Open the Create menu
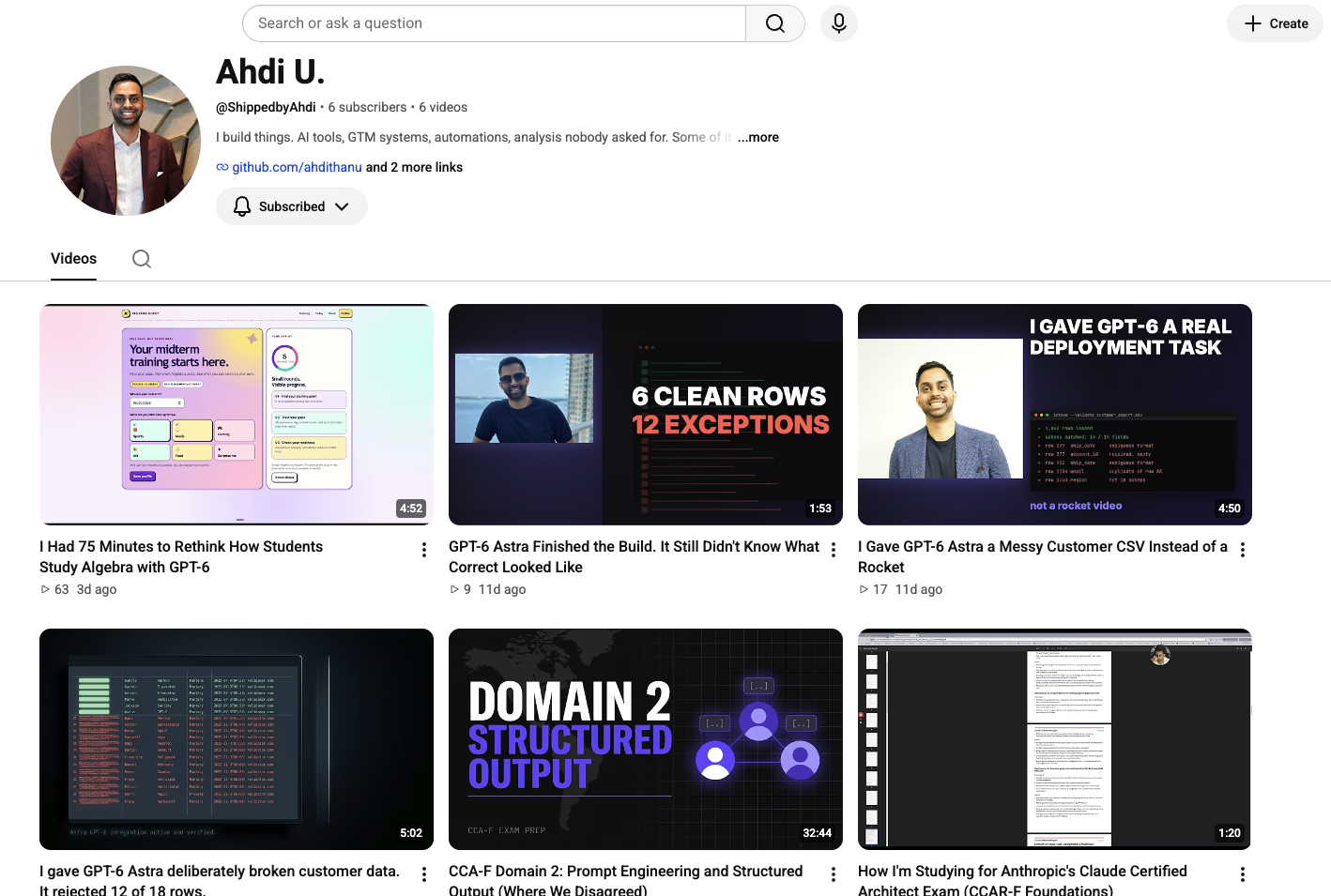 pos(1275,23)
